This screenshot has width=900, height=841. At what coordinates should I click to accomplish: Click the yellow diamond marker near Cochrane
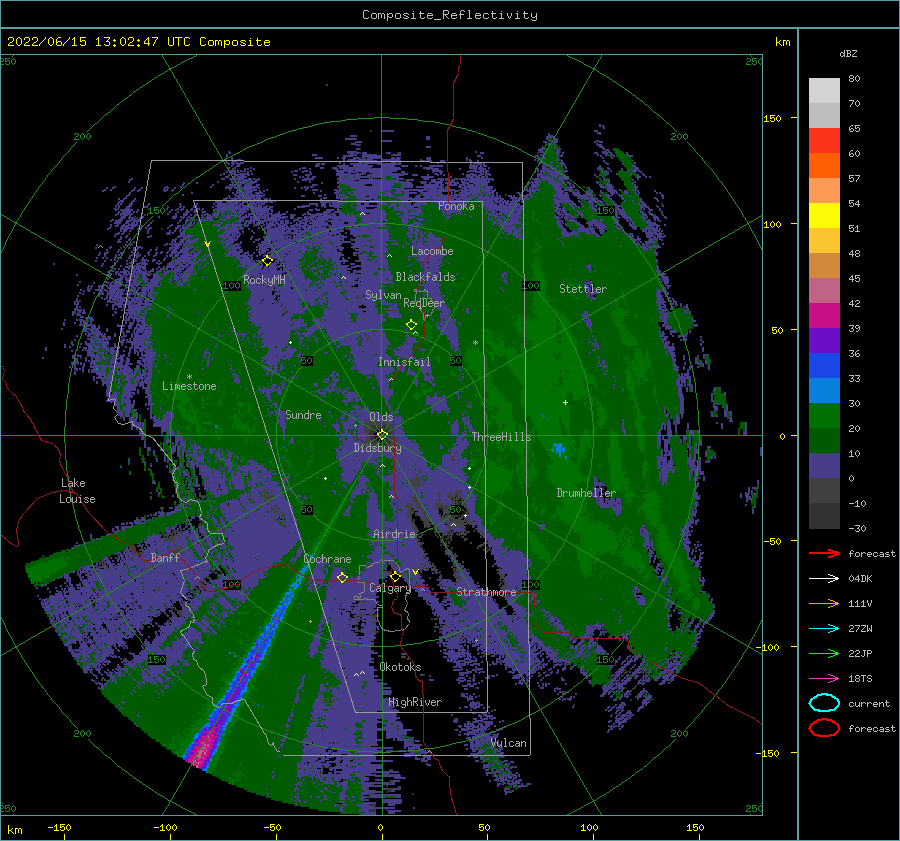tap(342, 577)
